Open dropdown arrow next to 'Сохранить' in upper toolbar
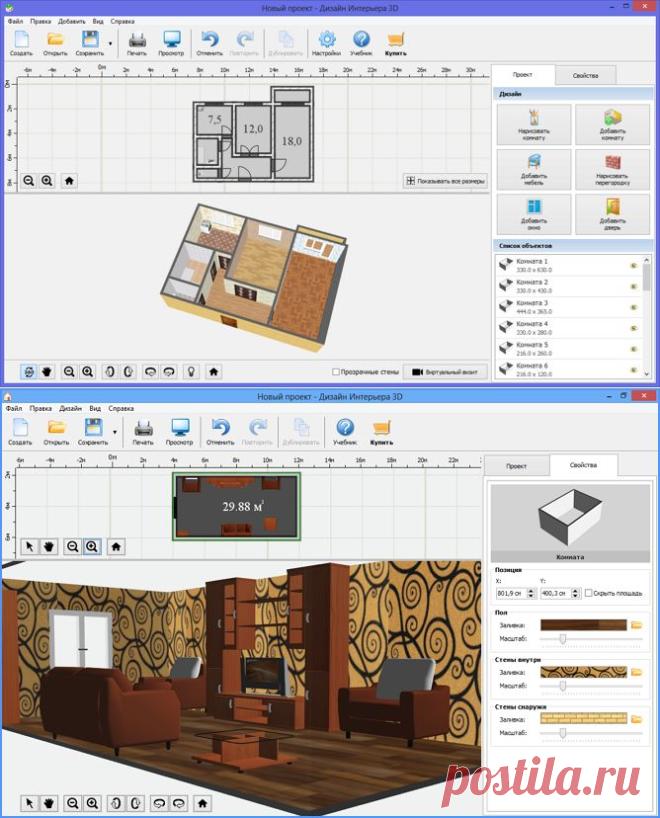Image resolution: width=660 pixels, height=818 pixels. click(110, 43)
